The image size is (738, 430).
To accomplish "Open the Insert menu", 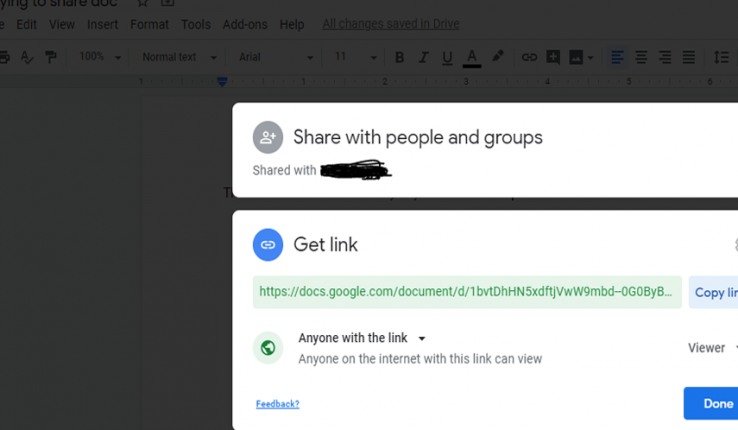I will click(102, 24).
